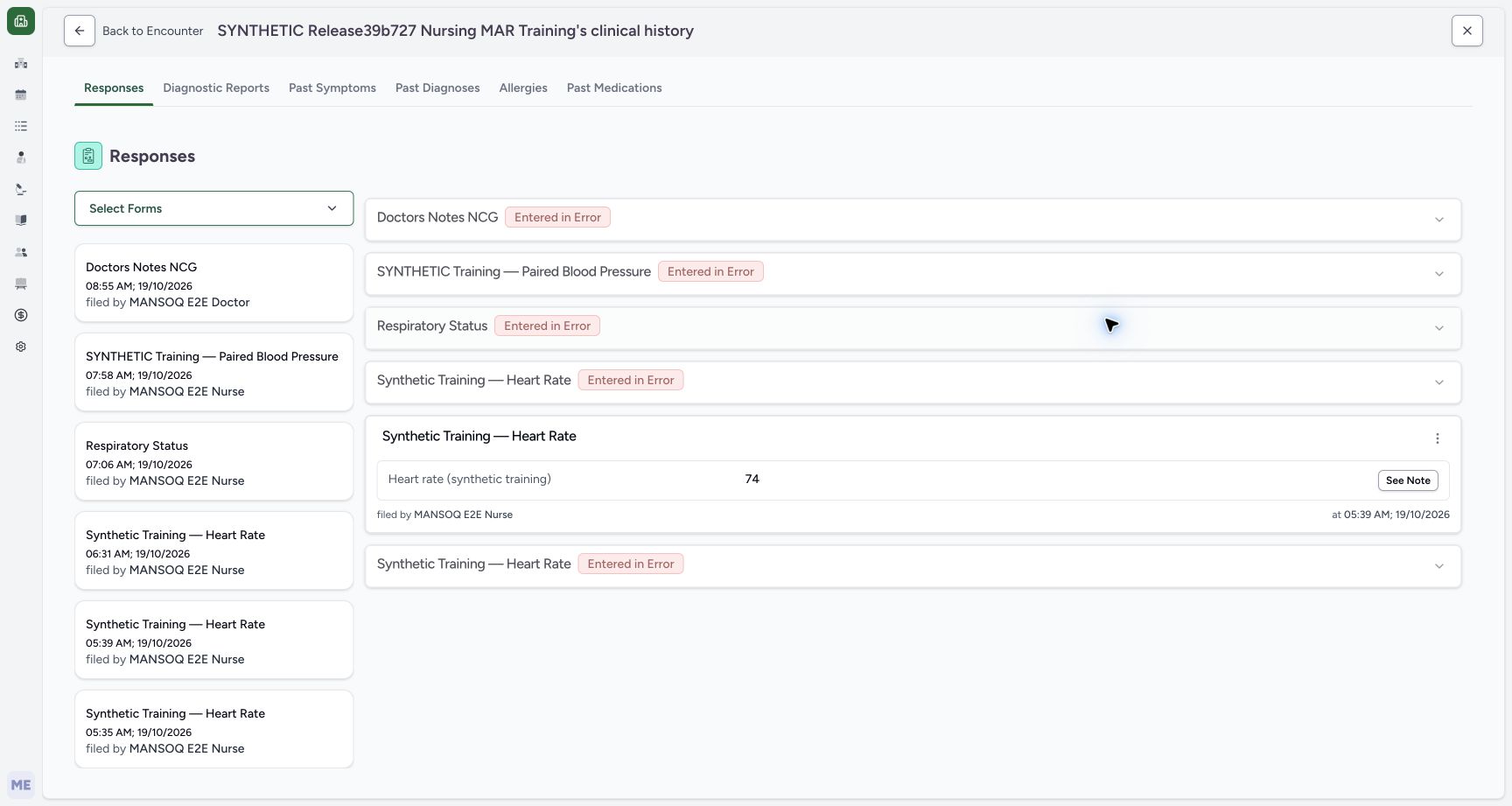Expand the Heart Rate entry above the open response

913,382
